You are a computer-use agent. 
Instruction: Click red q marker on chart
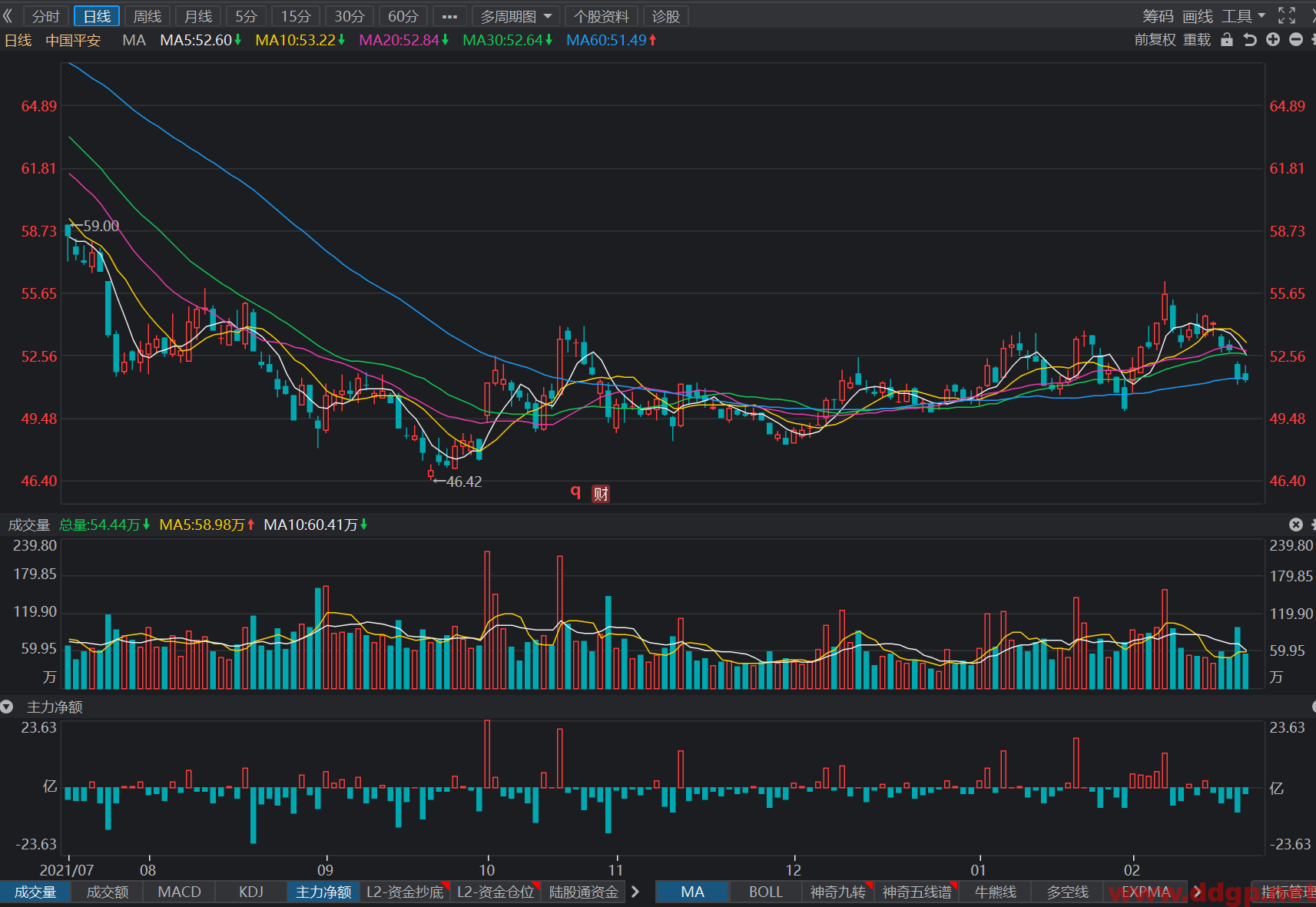tap(575, 492)
